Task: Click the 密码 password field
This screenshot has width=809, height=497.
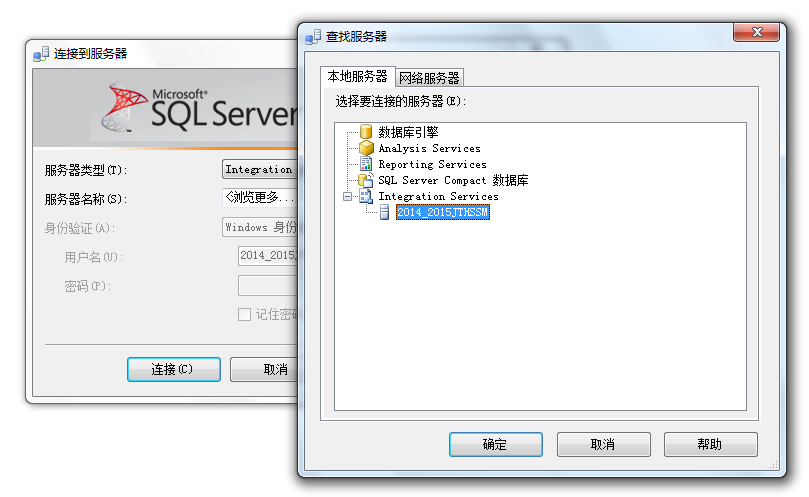Action: pyautogui.click(x=268, y=285)
